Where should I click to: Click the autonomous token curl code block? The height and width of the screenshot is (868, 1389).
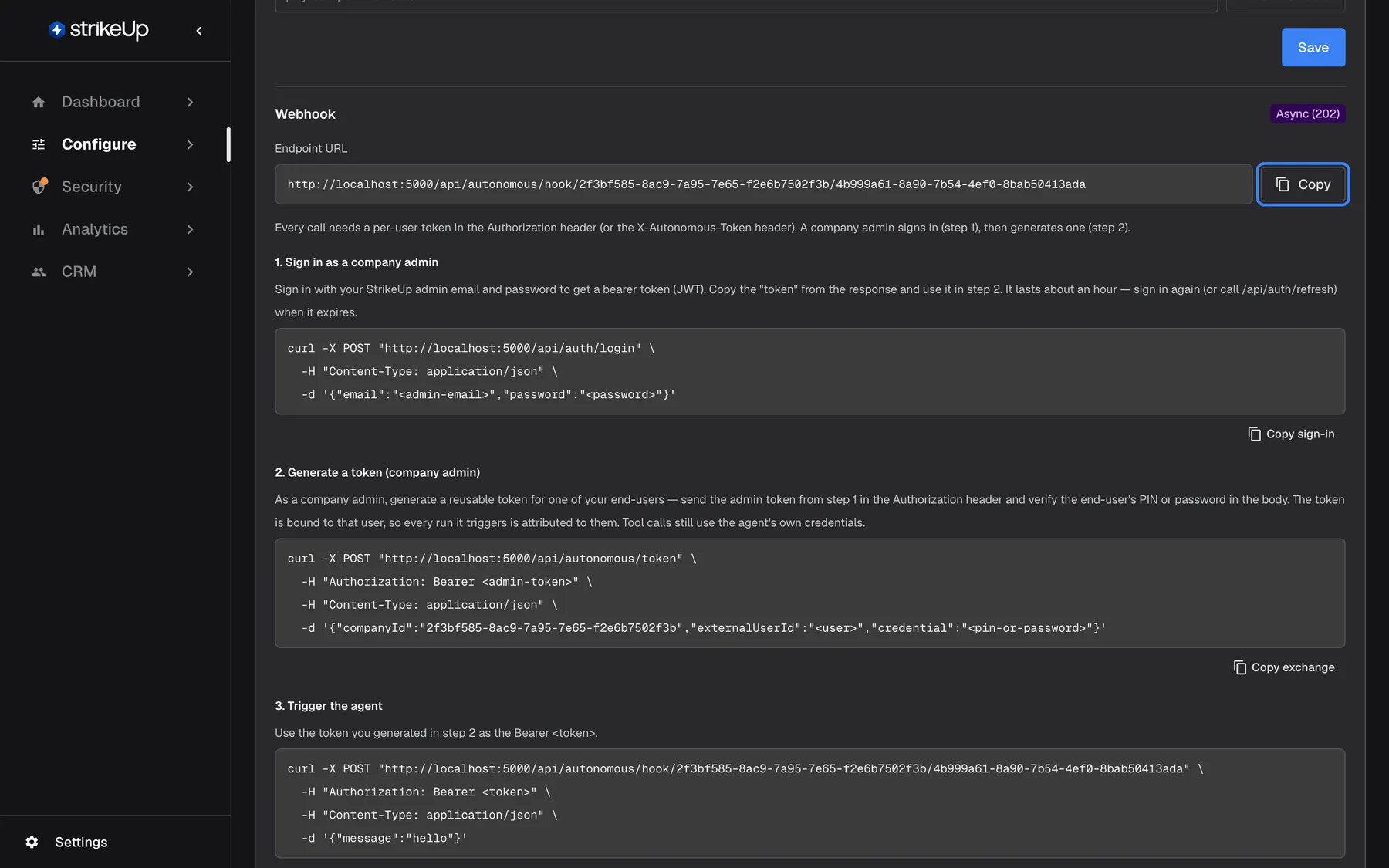(809, 593)
